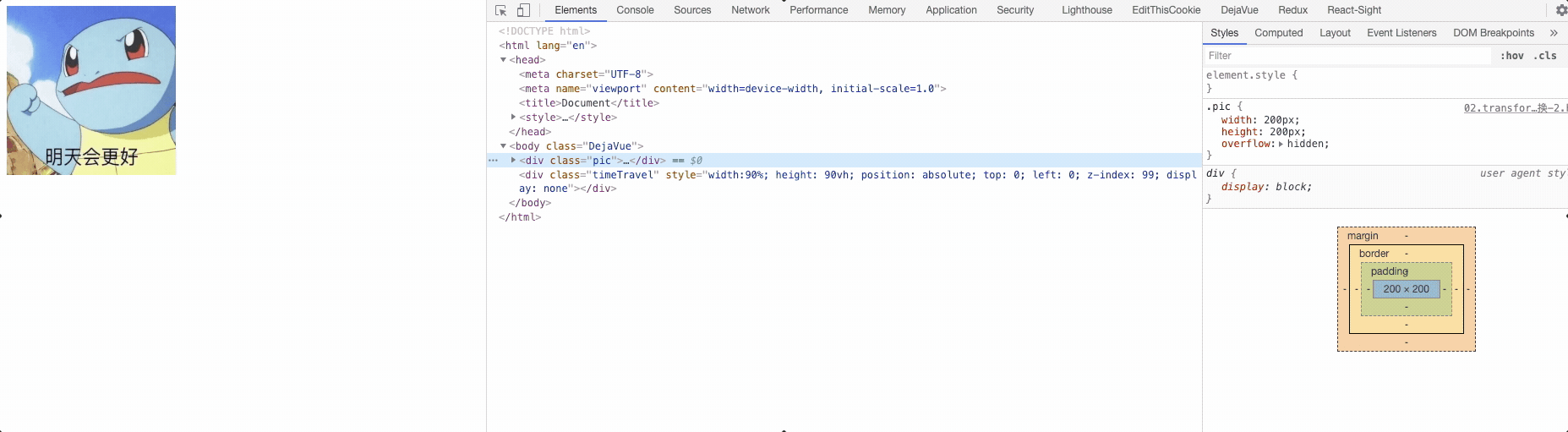Switch to the Computed styles tab
The image size is (1568, 432).
1278,33
